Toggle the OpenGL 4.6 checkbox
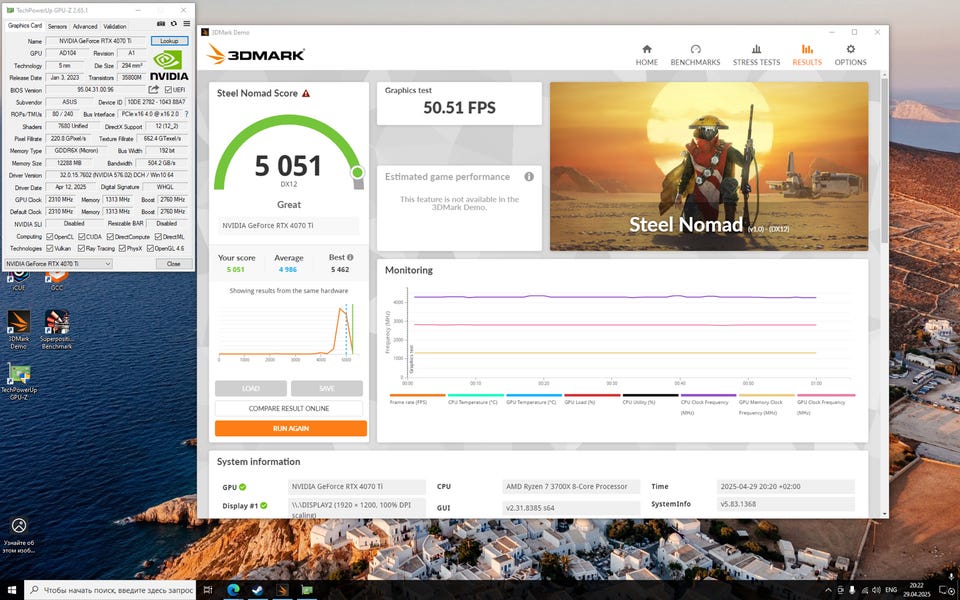 [x=150, y=249]
